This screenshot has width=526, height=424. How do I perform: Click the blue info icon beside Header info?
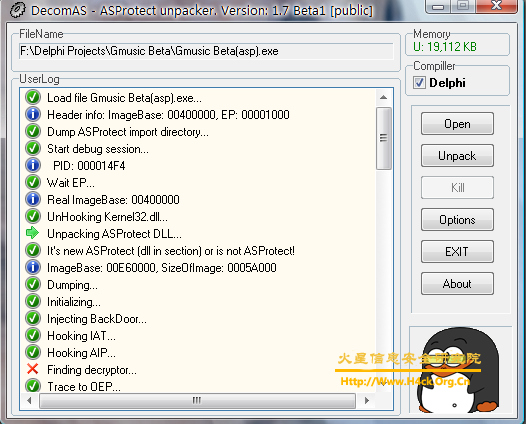(33, 114)
